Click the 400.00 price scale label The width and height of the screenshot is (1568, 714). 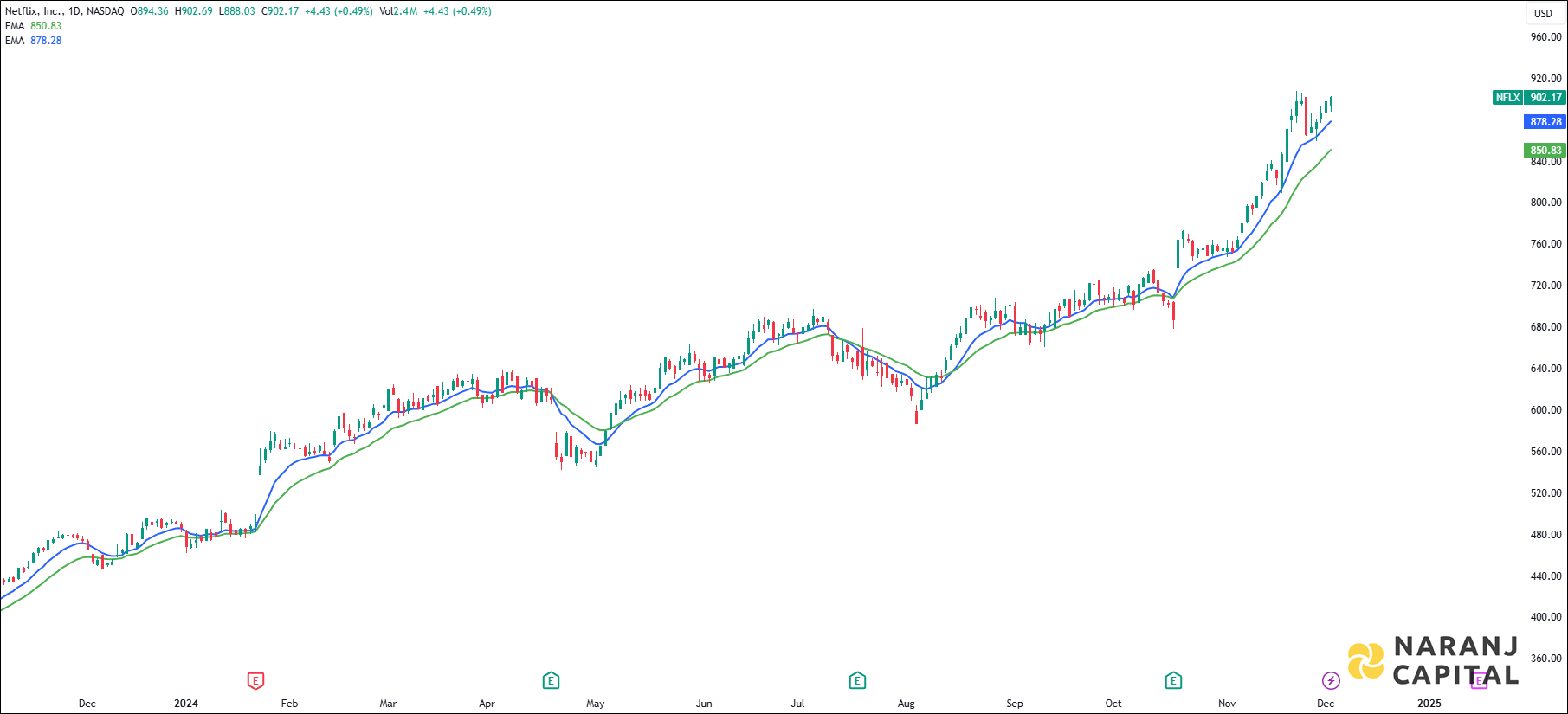click(1545, 617)
